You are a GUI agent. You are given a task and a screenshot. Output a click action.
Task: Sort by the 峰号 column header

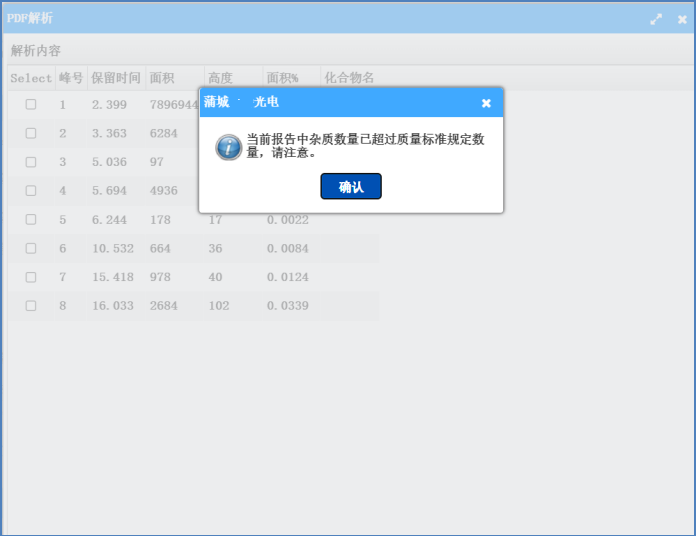coord(70,78)
